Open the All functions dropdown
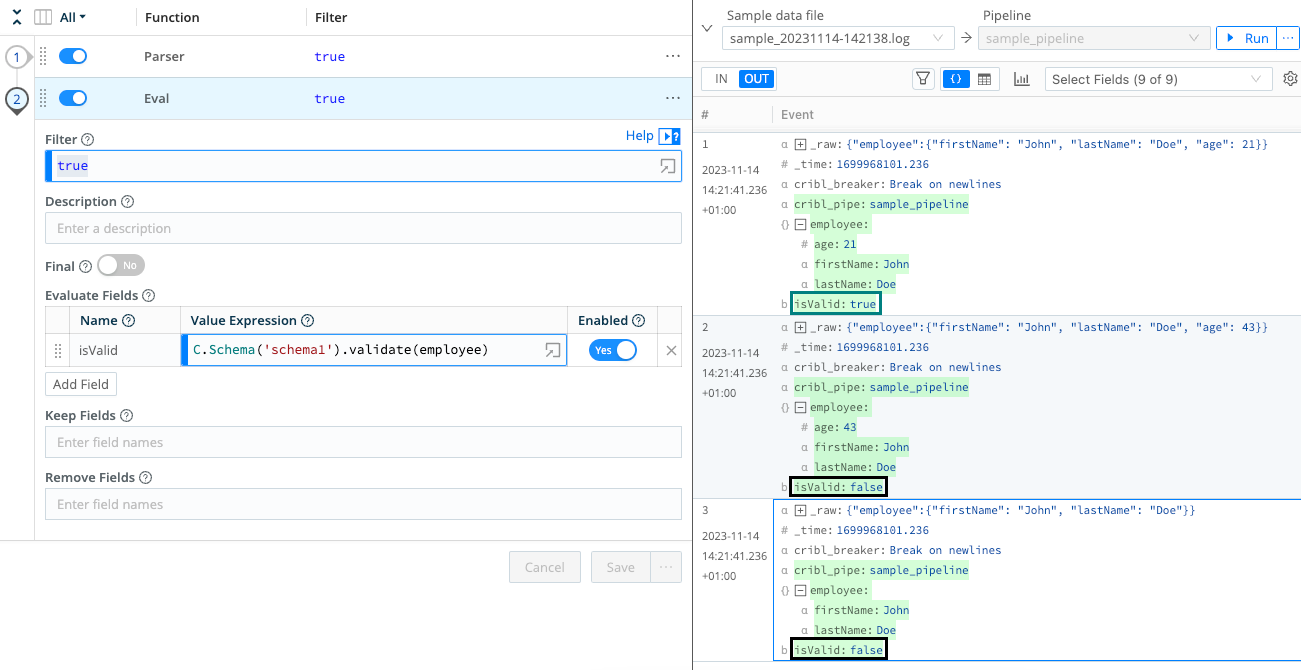 coord(73,17)
